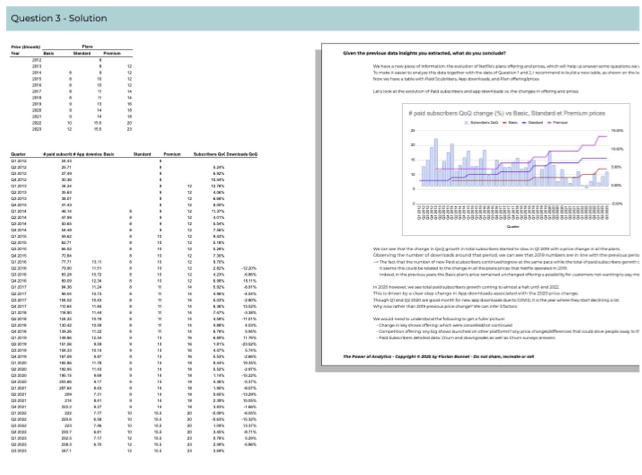The width and height of the screenshot is (642, 475).
Task: Select the Q3 2023 quarter cell
Action: (18, 451)
